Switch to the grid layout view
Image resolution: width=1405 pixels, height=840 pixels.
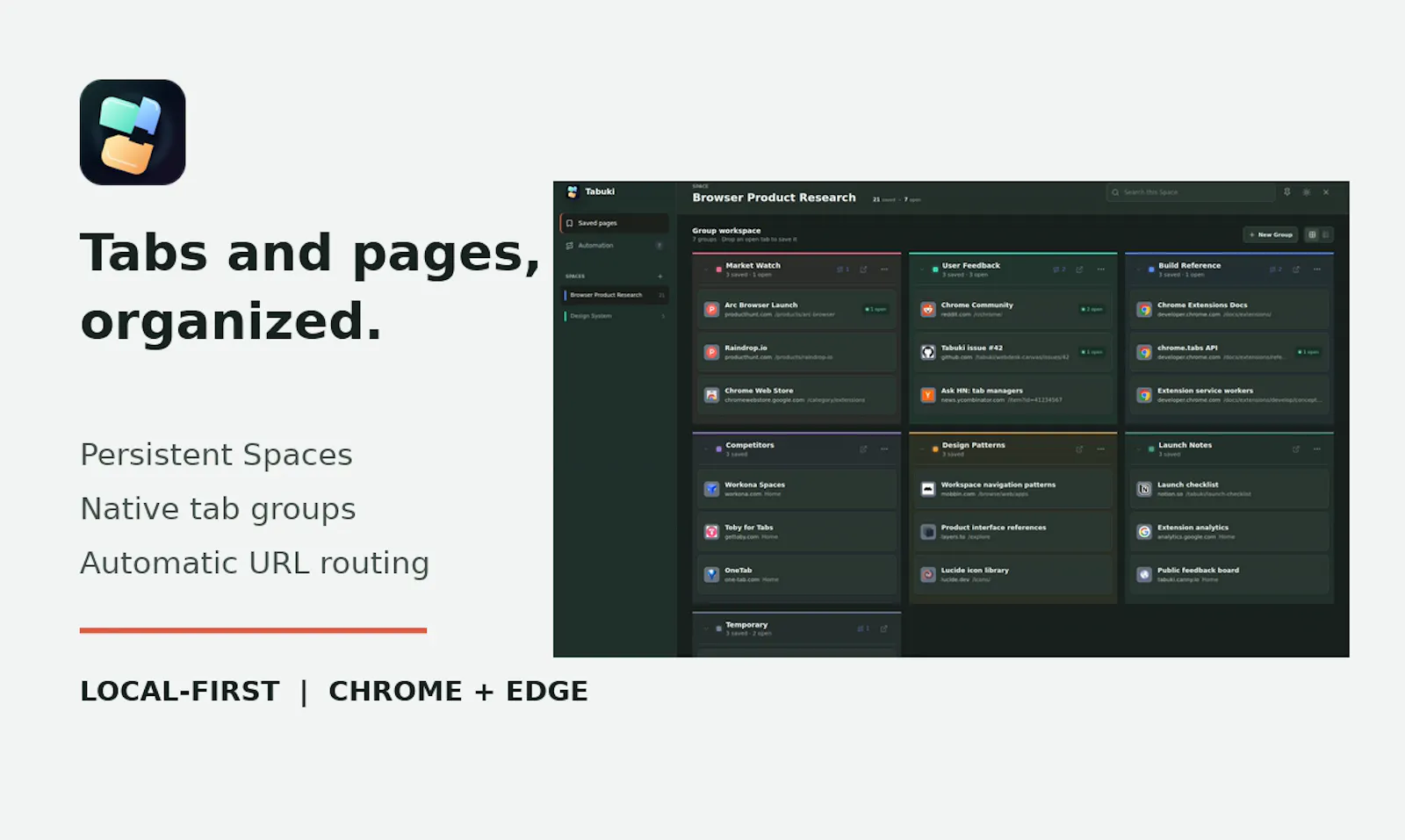(x=1313, y=234)
